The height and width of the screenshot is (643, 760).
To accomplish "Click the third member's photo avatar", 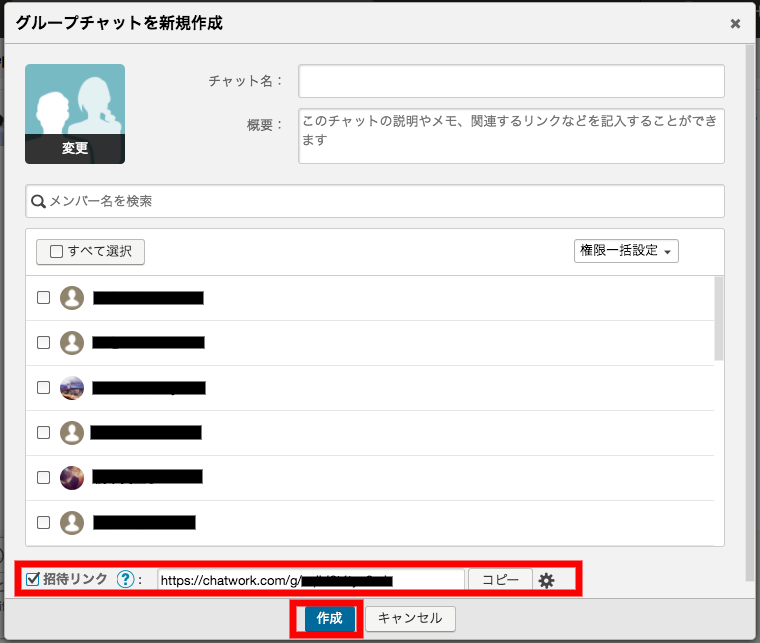I will [71, 388].
